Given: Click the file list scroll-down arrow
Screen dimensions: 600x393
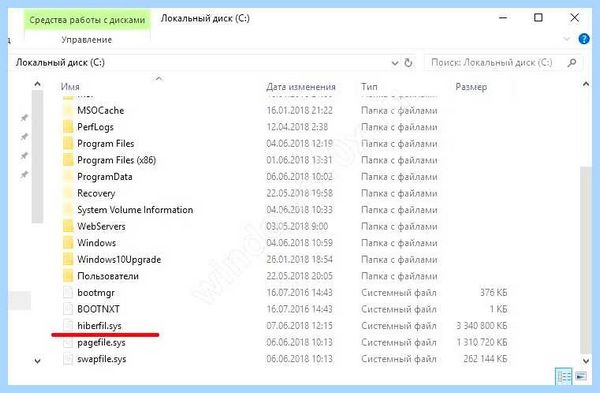Looking at the screenshot, I should [586, 361].
